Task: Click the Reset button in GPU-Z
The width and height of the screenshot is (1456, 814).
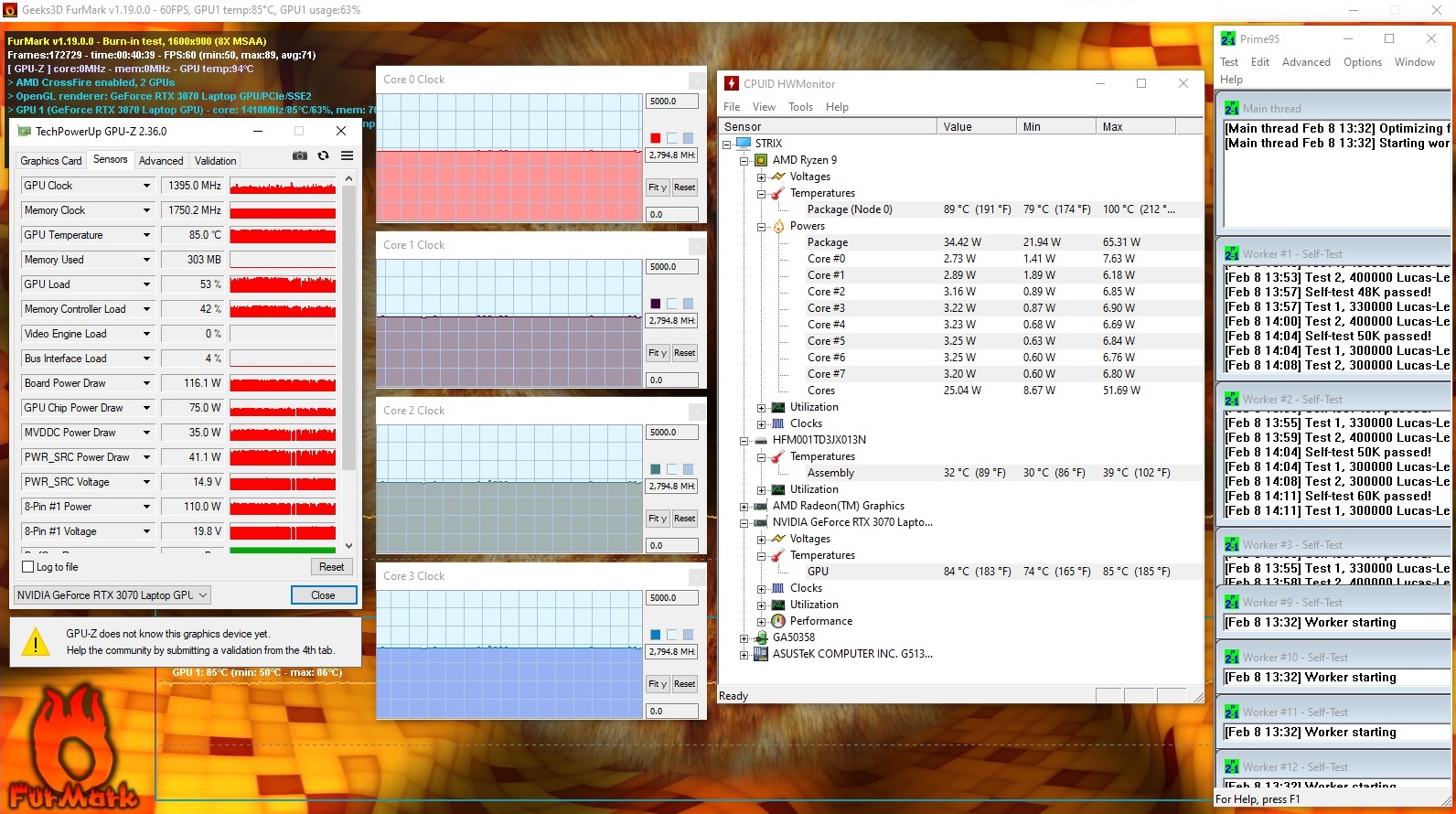Action: click(x=331, y=567)
